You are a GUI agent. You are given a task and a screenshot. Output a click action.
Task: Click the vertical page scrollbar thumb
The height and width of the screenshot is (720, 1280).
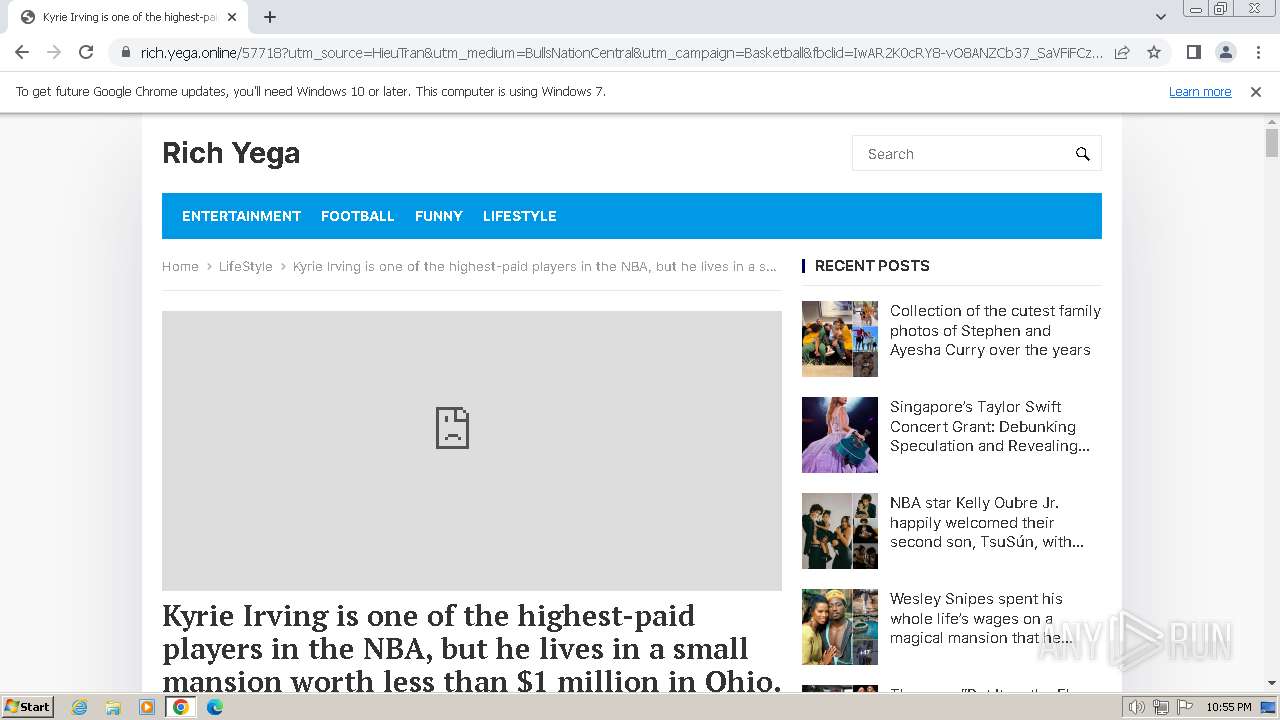coord(1272,142)
